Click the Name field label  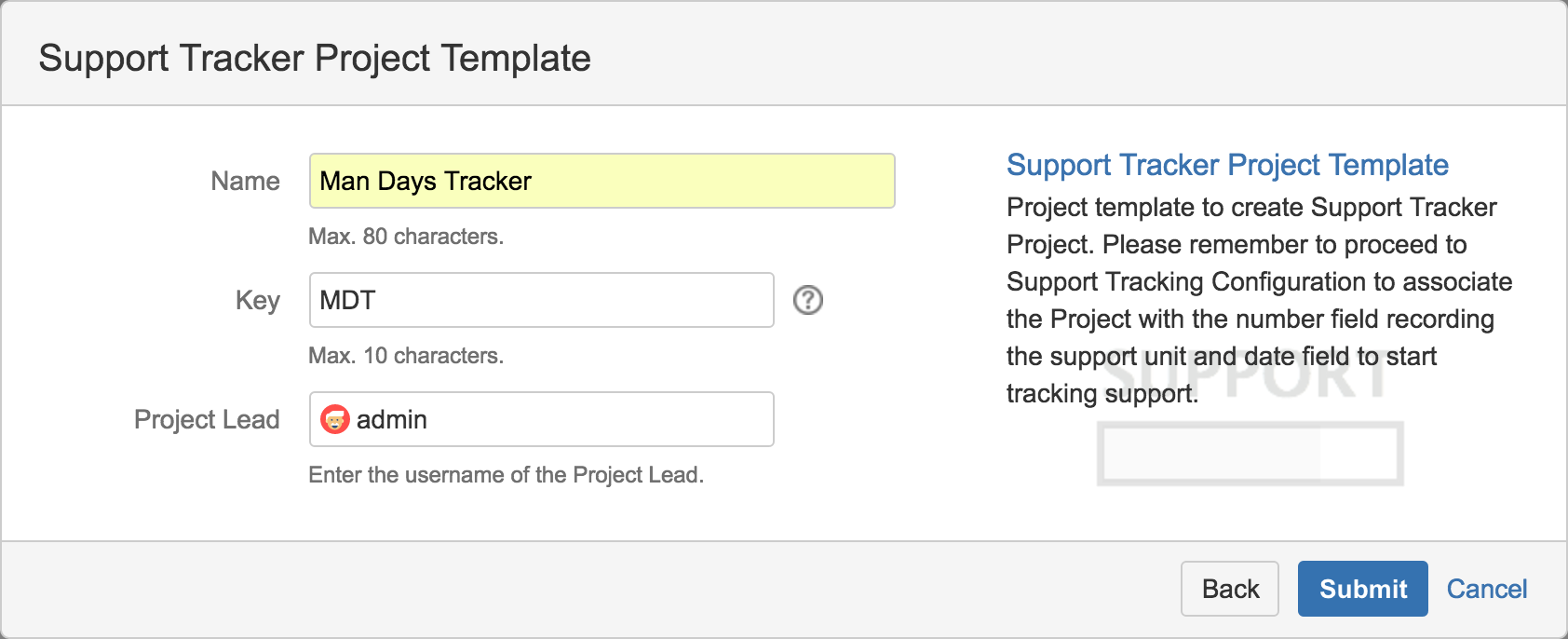(245, 181)
